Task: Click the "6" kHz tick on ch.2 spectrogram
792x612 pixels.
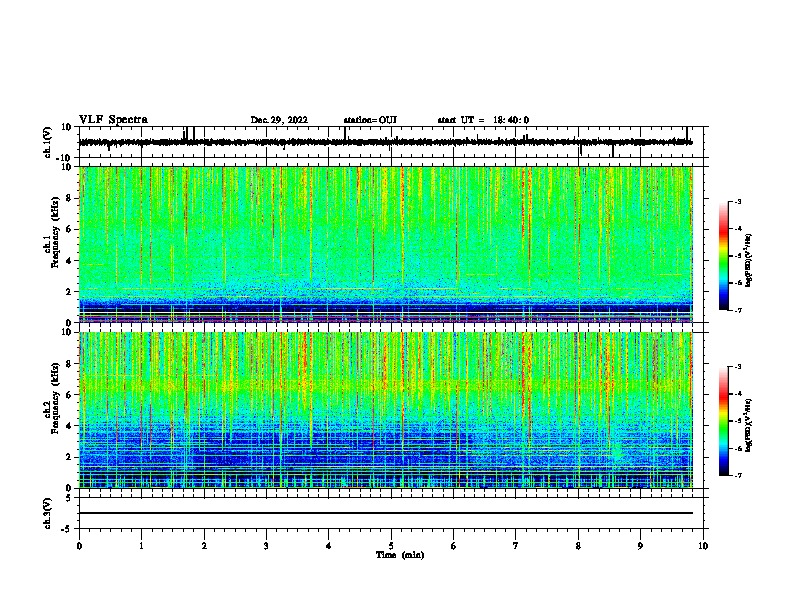Action: (69, 394)
